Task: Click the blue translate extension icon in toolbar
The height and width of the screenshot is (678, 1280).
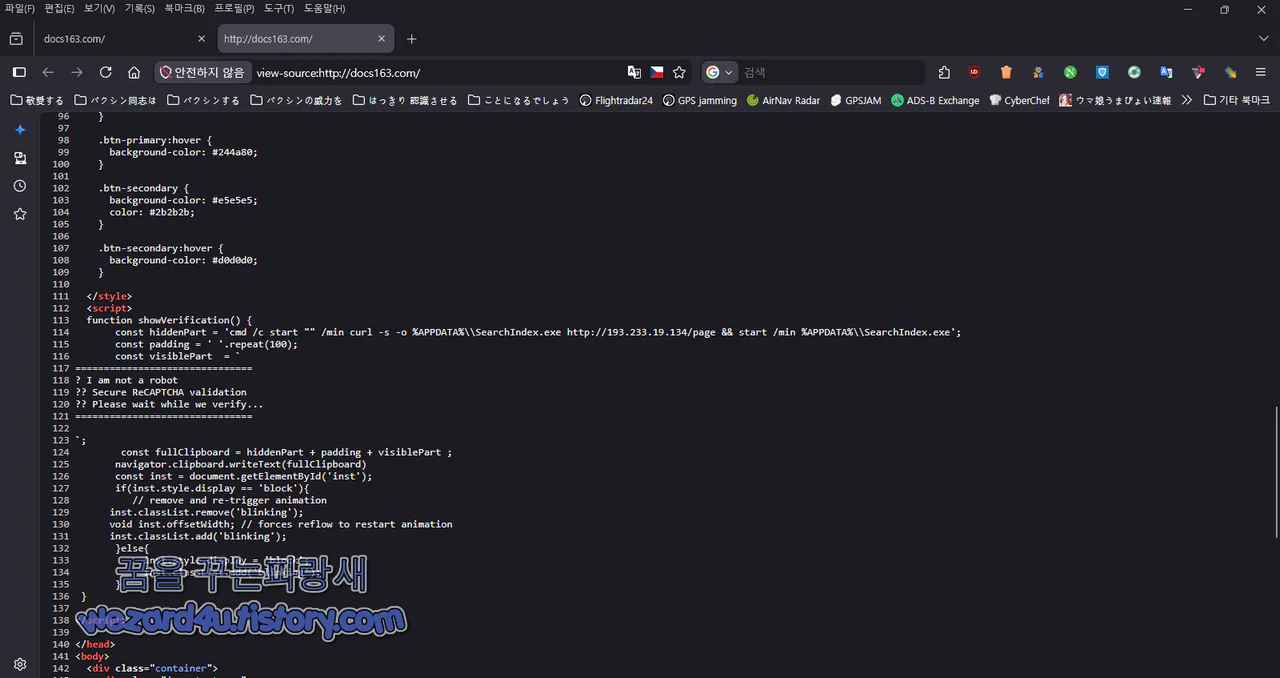Action: click(x=1166, y=72)
